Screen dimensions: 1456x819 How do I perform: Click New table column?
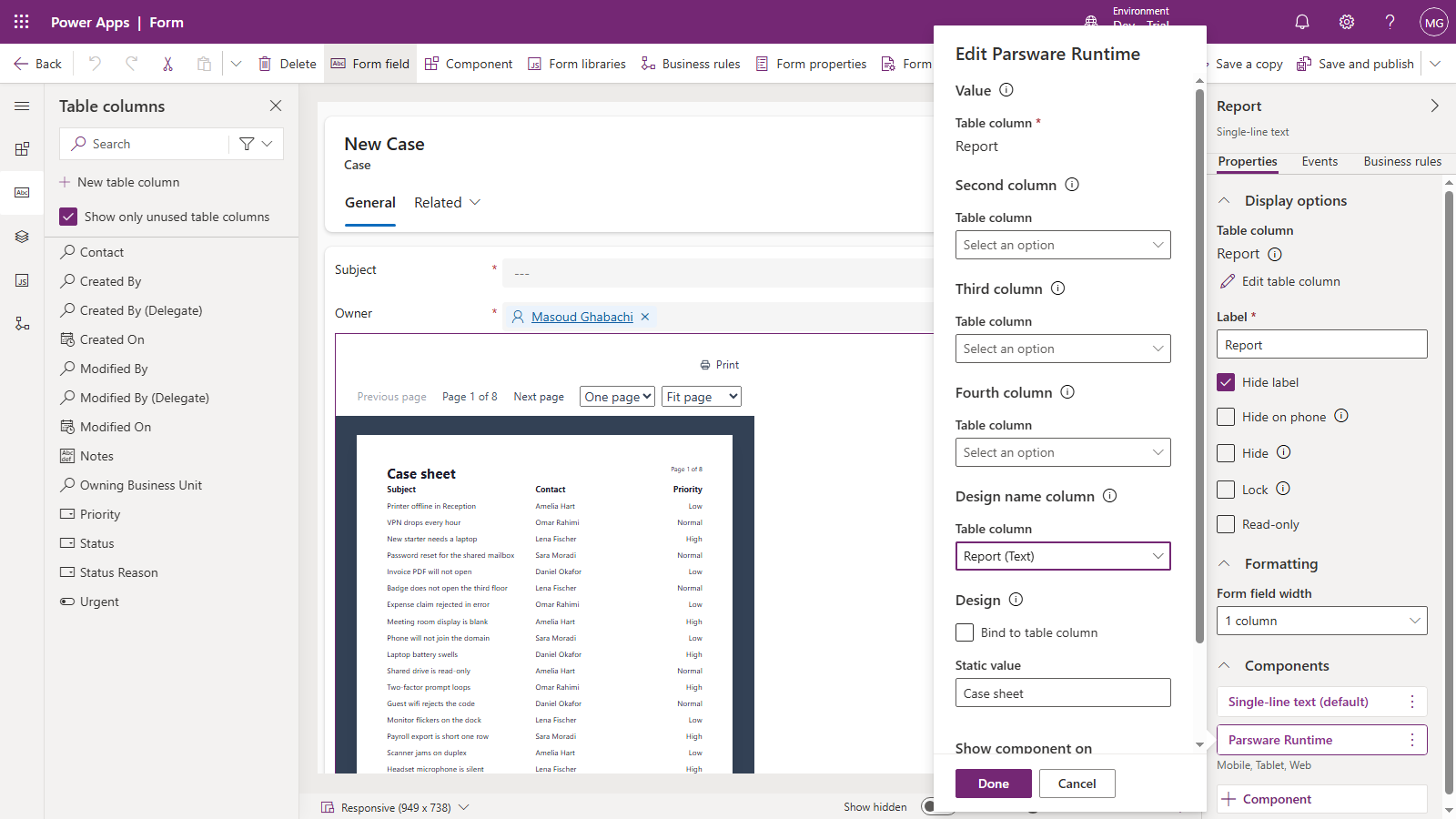coord(119,182)
